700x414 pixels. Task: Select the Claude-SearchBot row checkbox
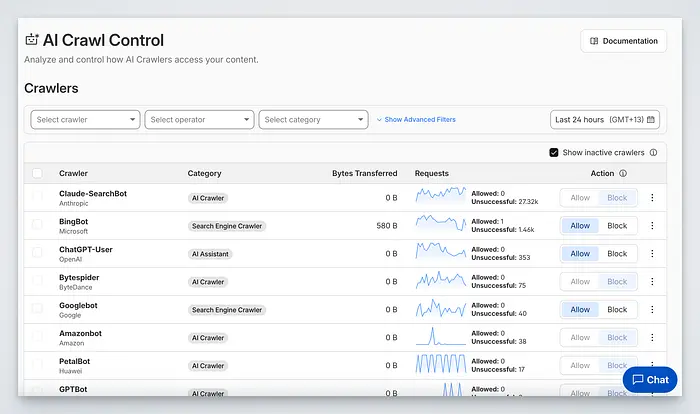tap(38, 196)
